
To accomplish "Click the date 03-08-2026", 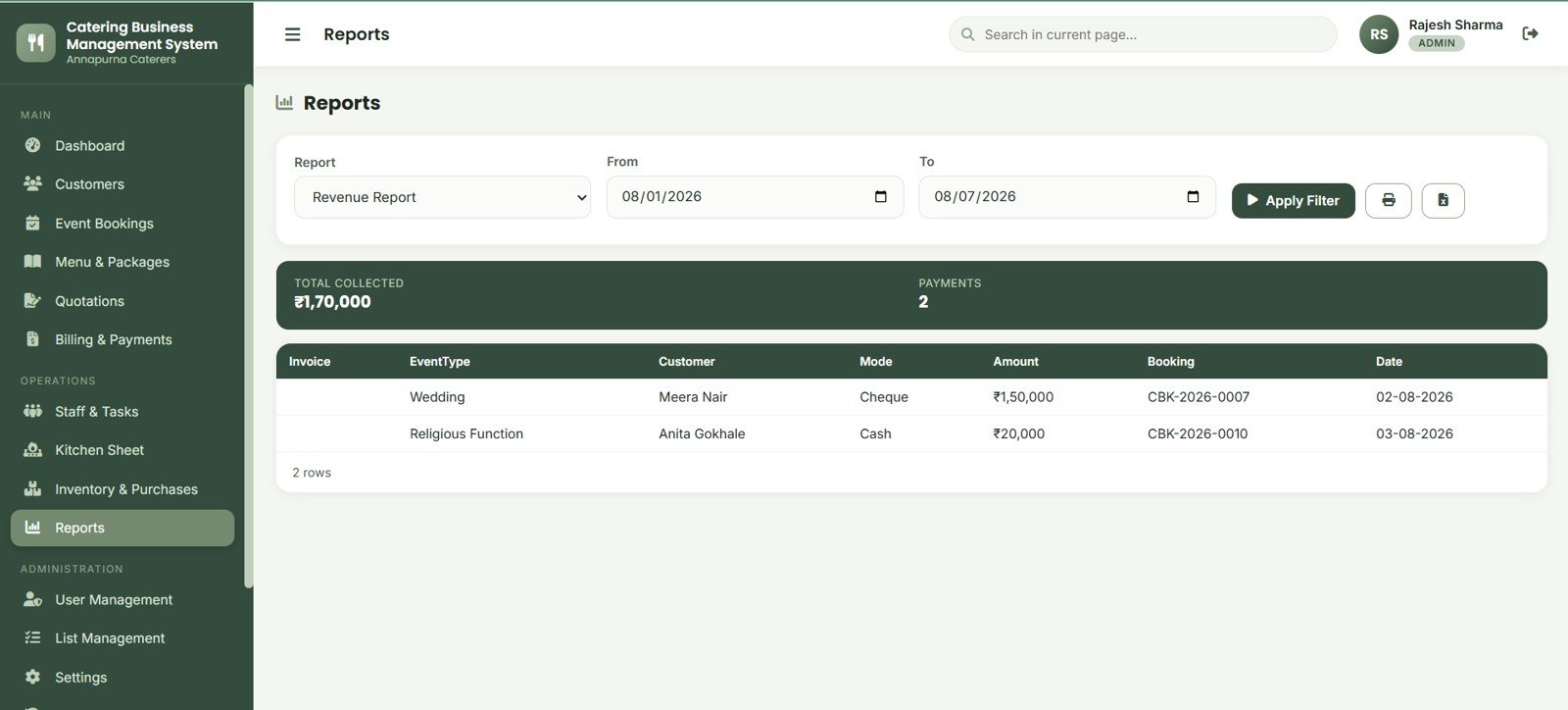I will pyautogui.click(x=1414, y=433).
